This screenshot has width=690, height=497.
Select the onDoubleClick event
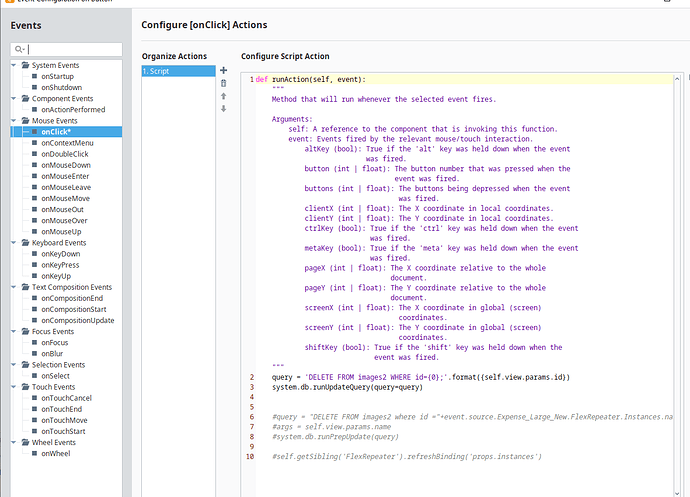65,154
